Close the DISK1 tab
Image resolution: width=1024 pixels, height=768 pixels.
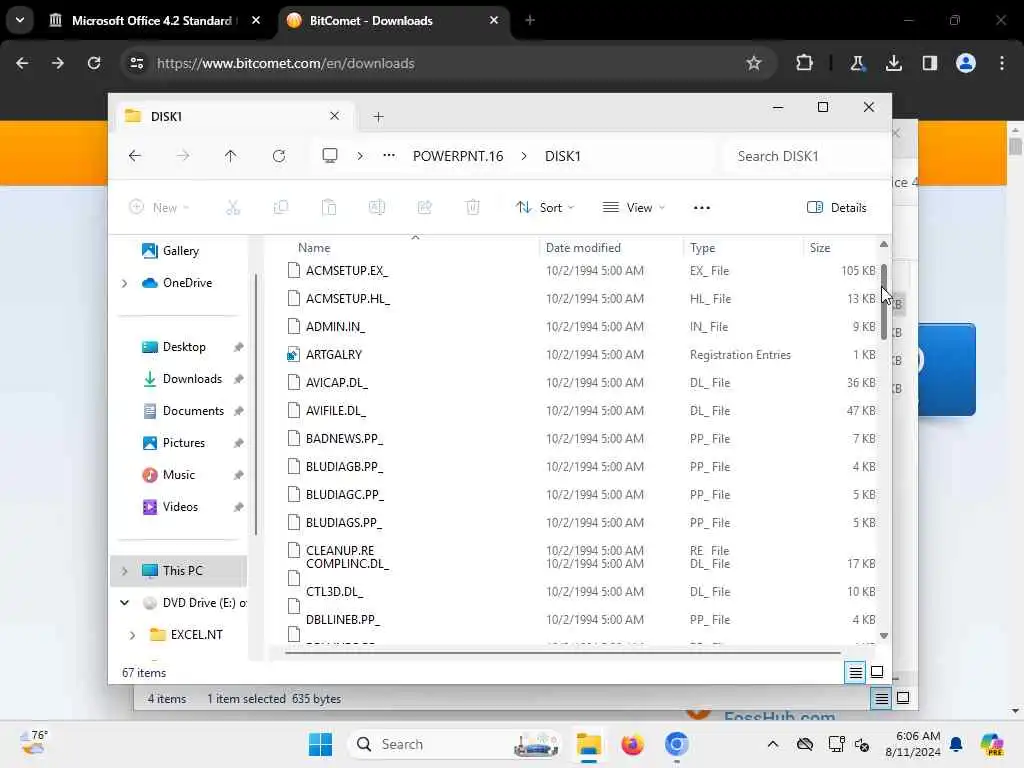pyautogui.click(x=334, y=116)
